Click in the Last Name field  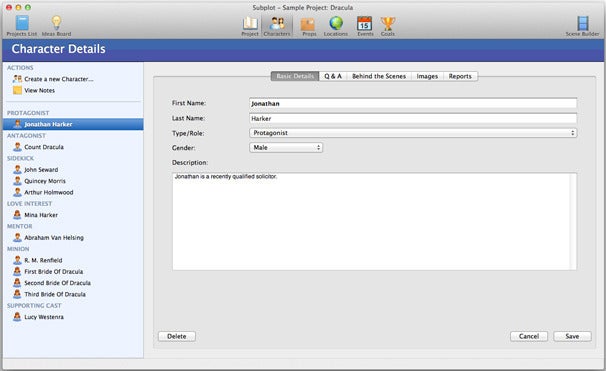tap(413, 118)
